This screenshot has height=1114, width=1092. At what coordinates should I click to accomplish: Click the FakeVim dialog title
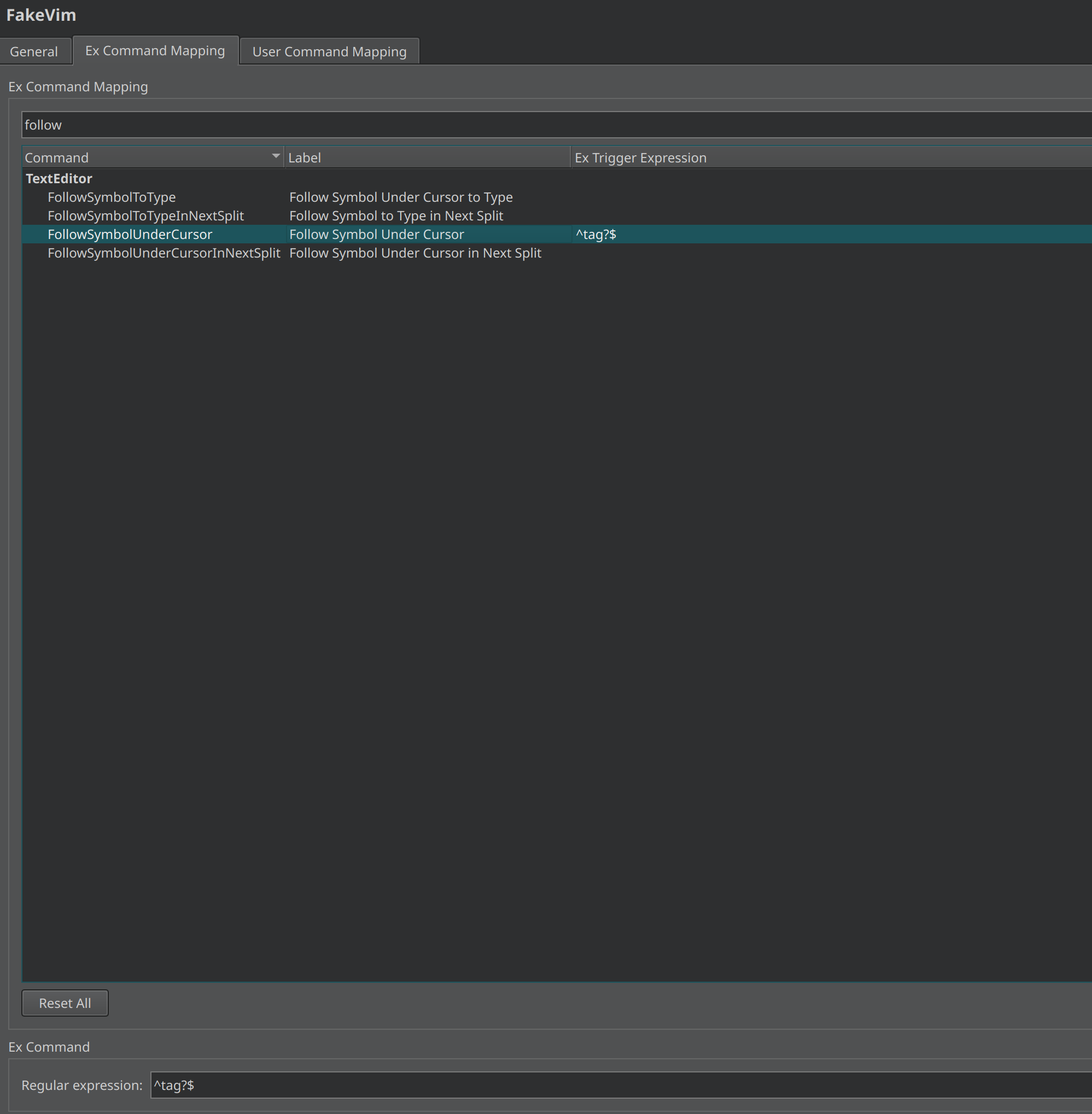(40, 15)
